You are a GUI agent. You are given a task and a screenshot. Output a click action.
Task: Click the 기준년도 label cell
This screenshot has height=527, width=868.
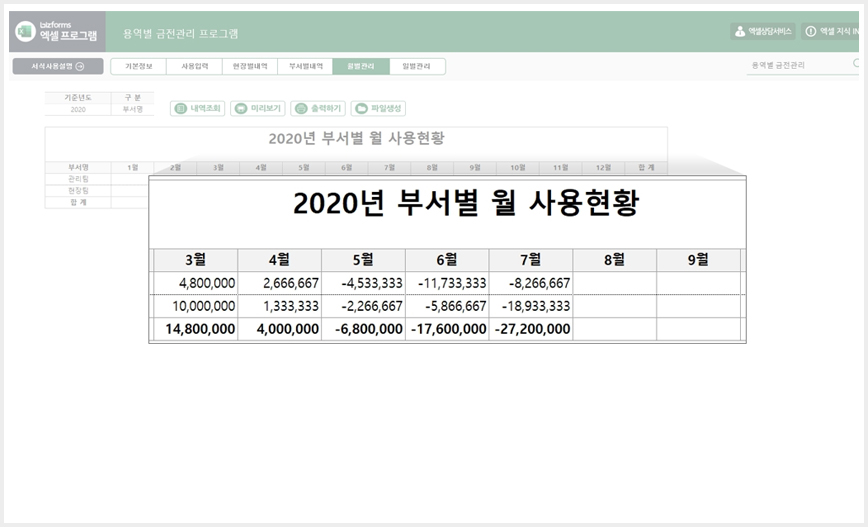click(78, 97)
